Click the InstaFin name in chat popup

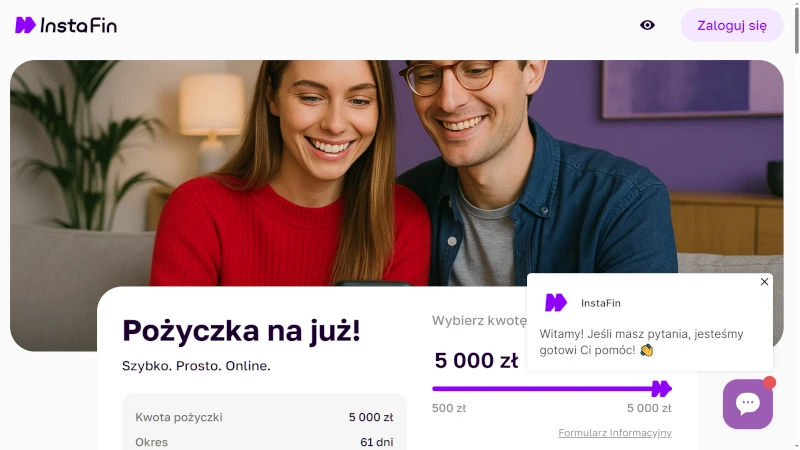[x=601, y=303]
